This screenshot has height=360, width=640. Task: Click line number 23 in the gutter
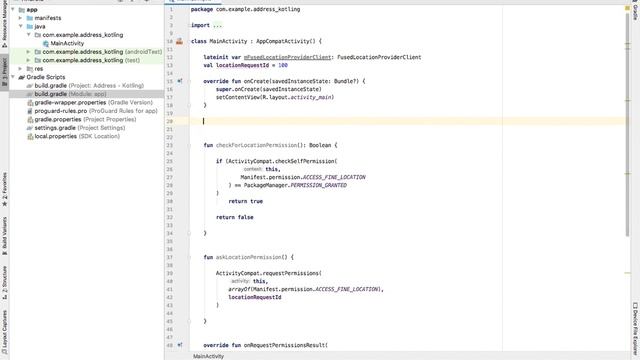click(x=169, y=145)
